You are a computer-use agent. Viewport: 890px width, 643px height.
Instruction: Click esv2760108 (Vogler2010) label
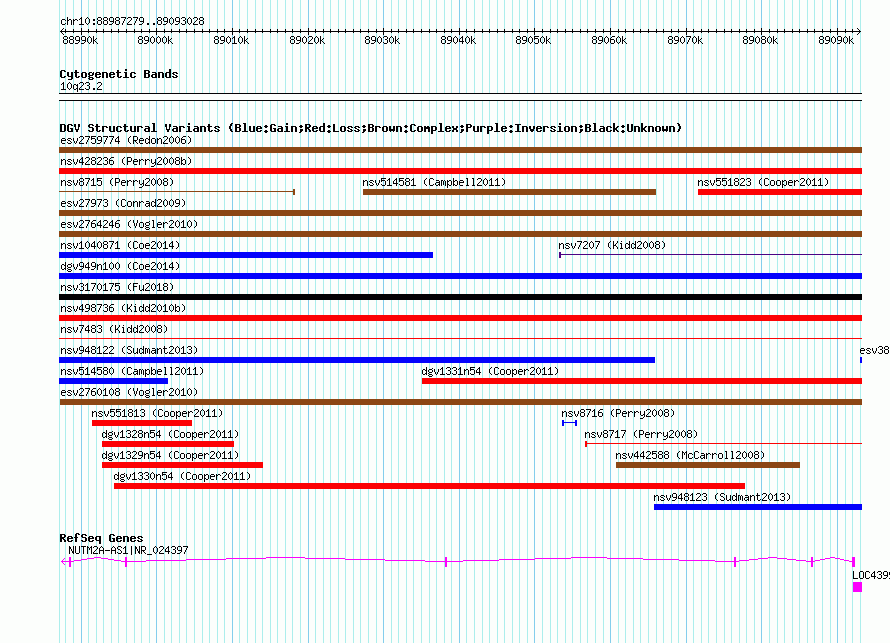tap(129, 392)
